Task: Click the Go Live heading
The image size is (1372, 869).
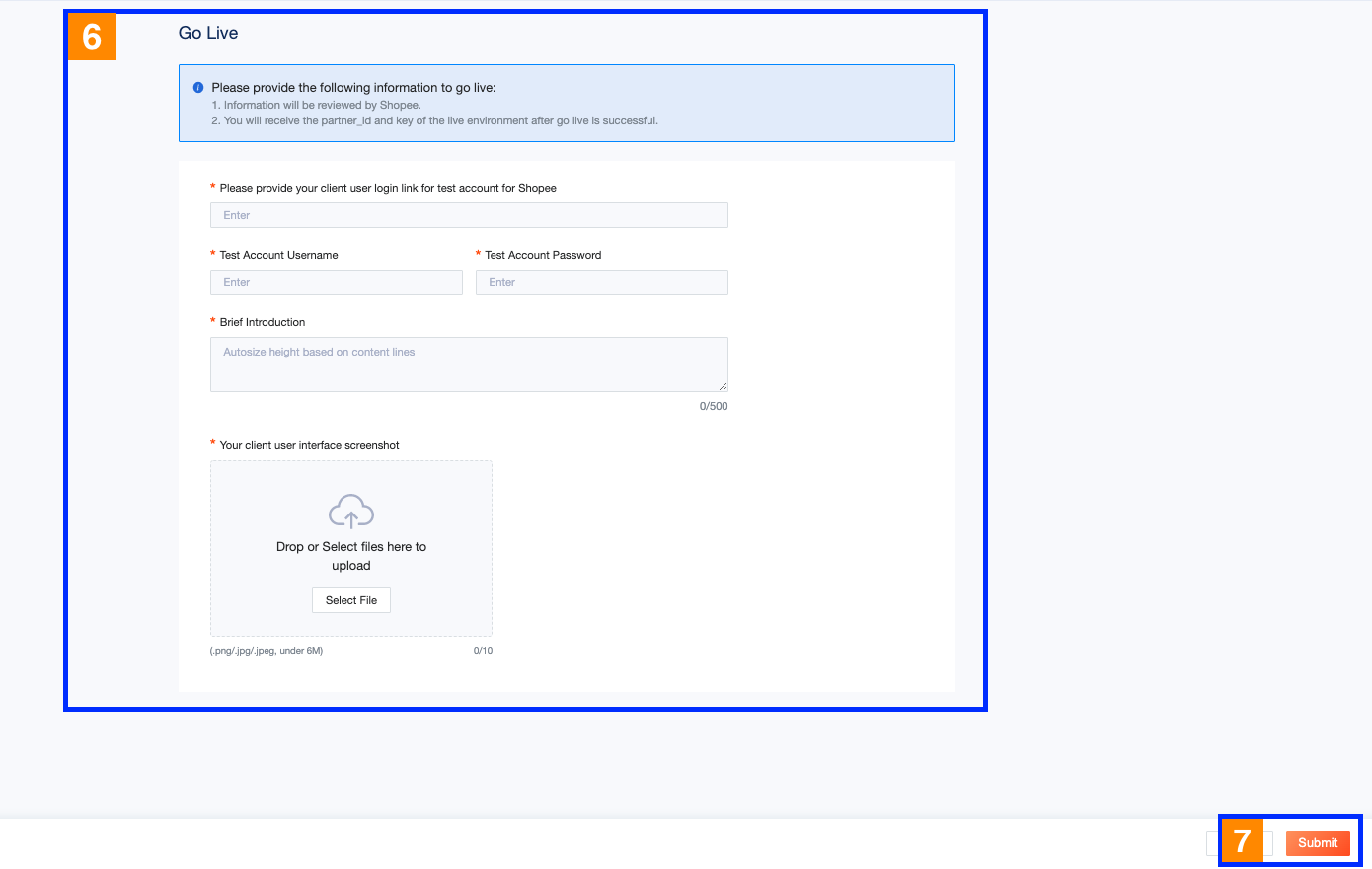Action: 208,33
